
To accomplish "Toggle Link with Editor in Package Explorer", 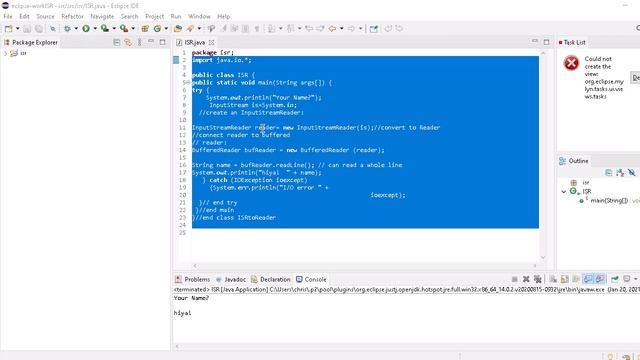I will pyautogui.click(x=128, y=42).
